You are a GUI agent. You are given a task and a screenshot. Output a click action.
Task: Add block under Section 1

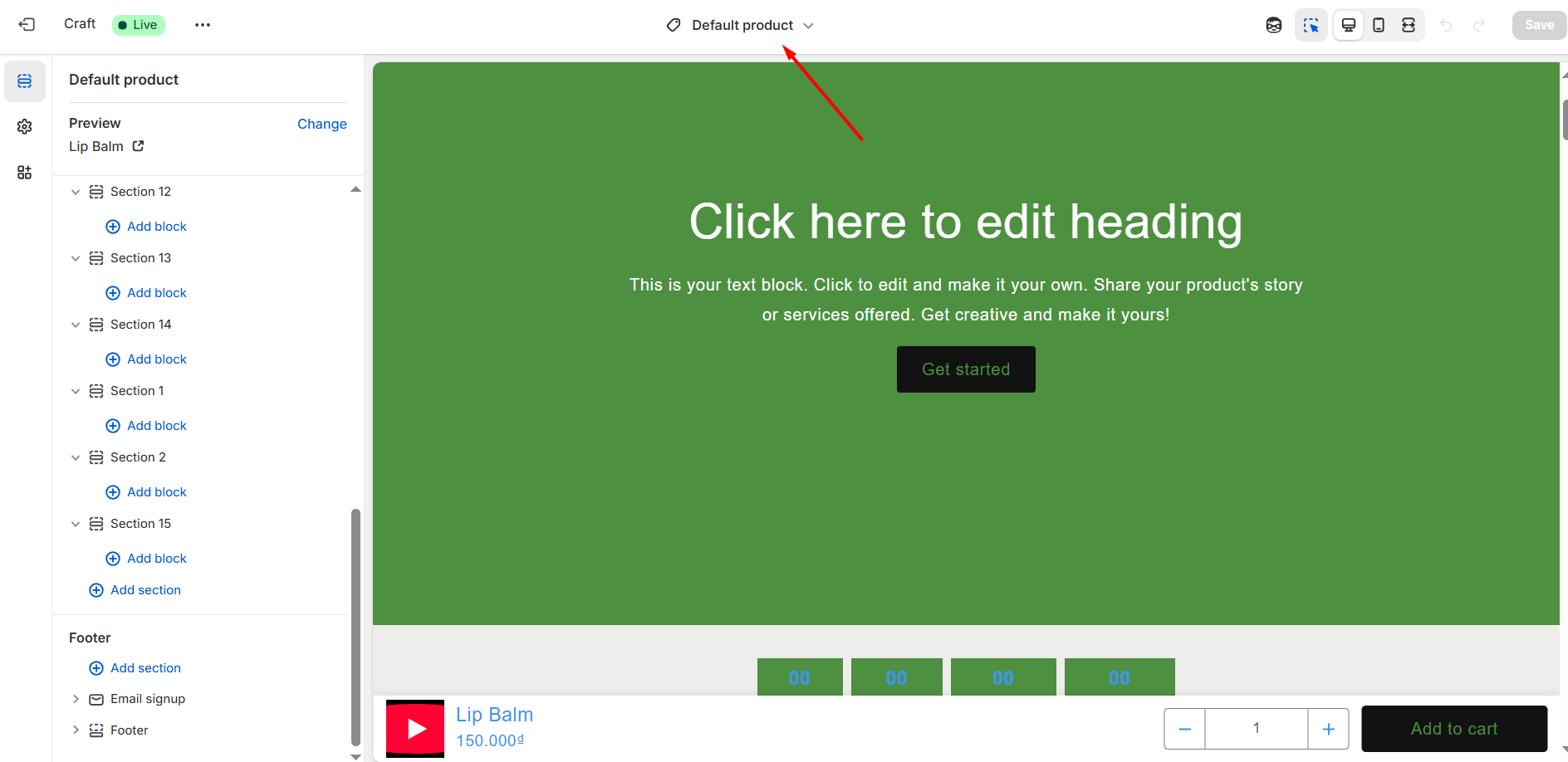click(x=146, y=426)
